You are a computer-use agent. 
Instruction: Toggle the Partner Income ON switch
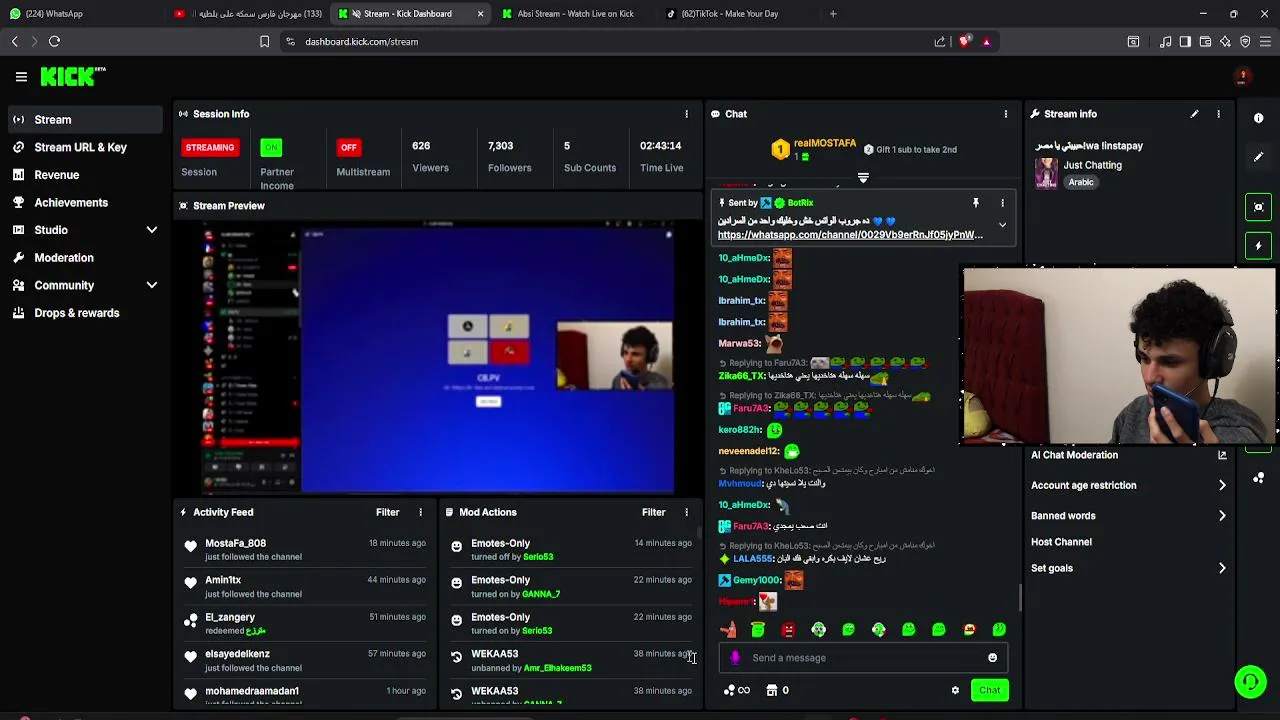click(270, 147)
